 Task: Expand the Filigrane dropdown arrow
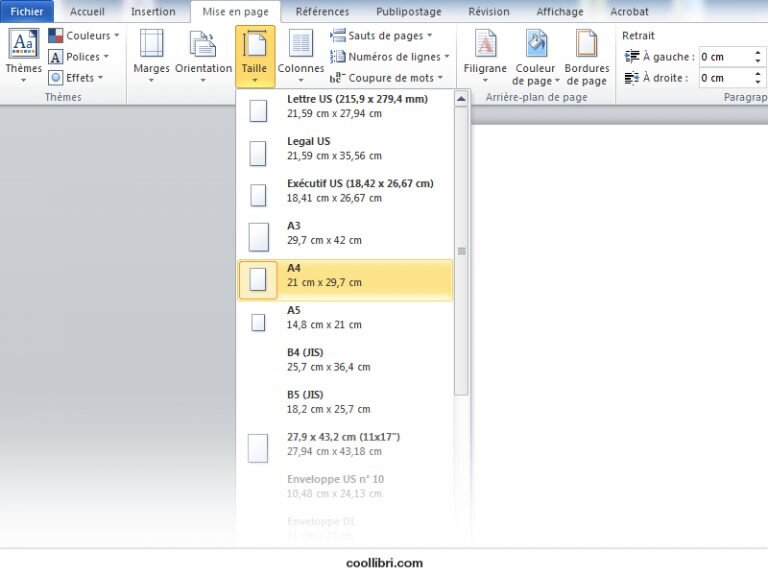tap(485, 80)
